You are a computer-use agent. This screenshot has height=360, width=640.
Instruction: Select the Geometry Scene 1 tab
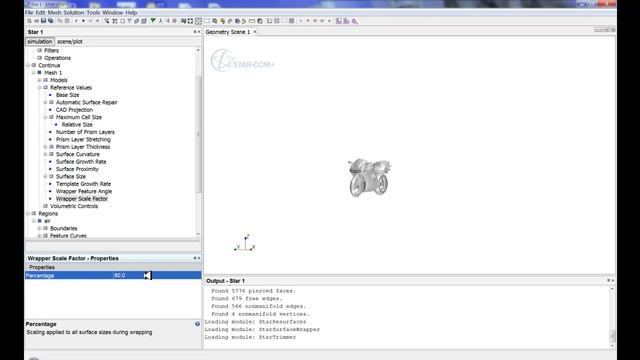[x=228, y=32]
